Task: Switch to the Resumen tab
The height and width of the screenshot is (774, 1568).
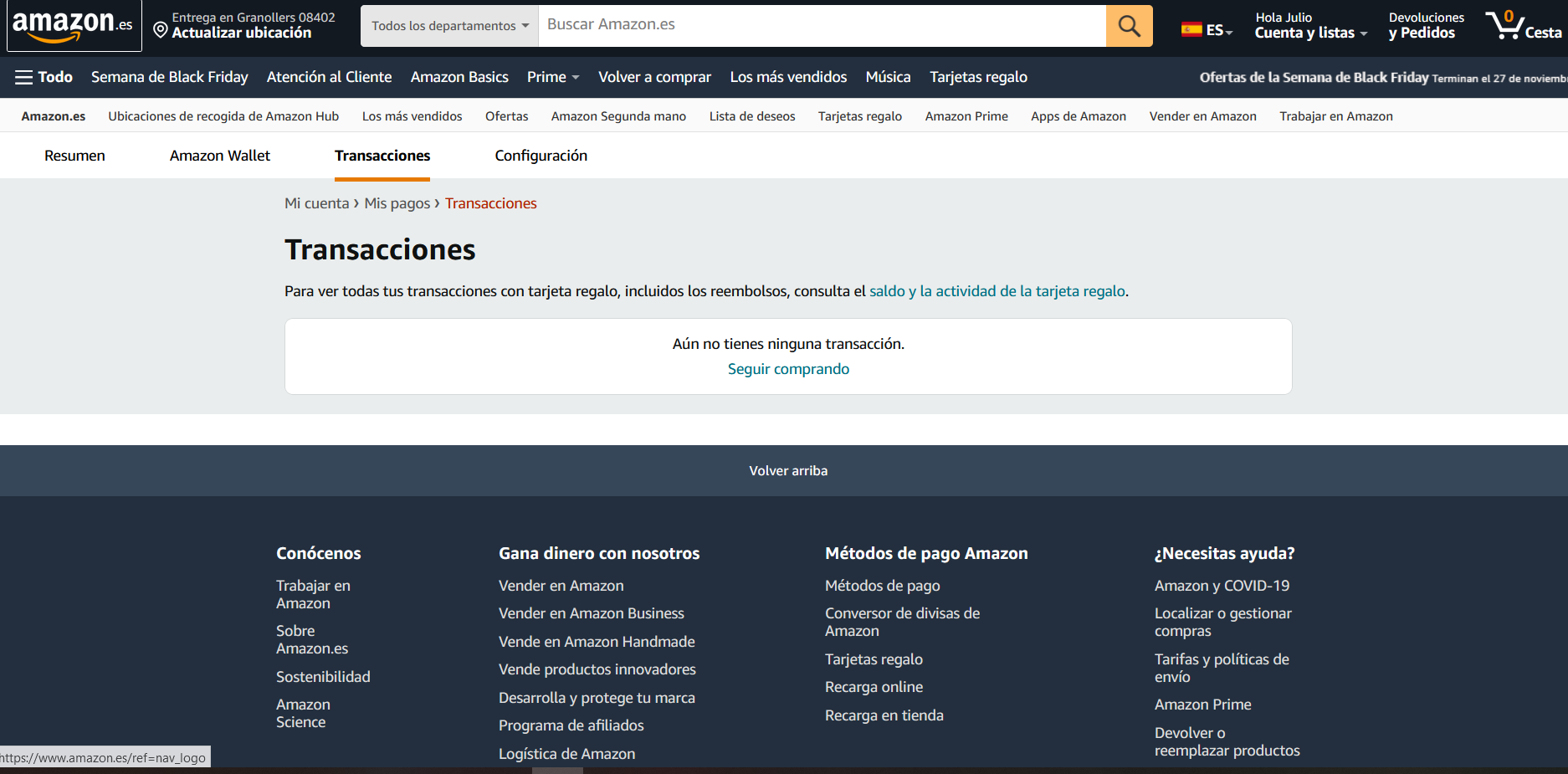Action: (x=74, y=156)
